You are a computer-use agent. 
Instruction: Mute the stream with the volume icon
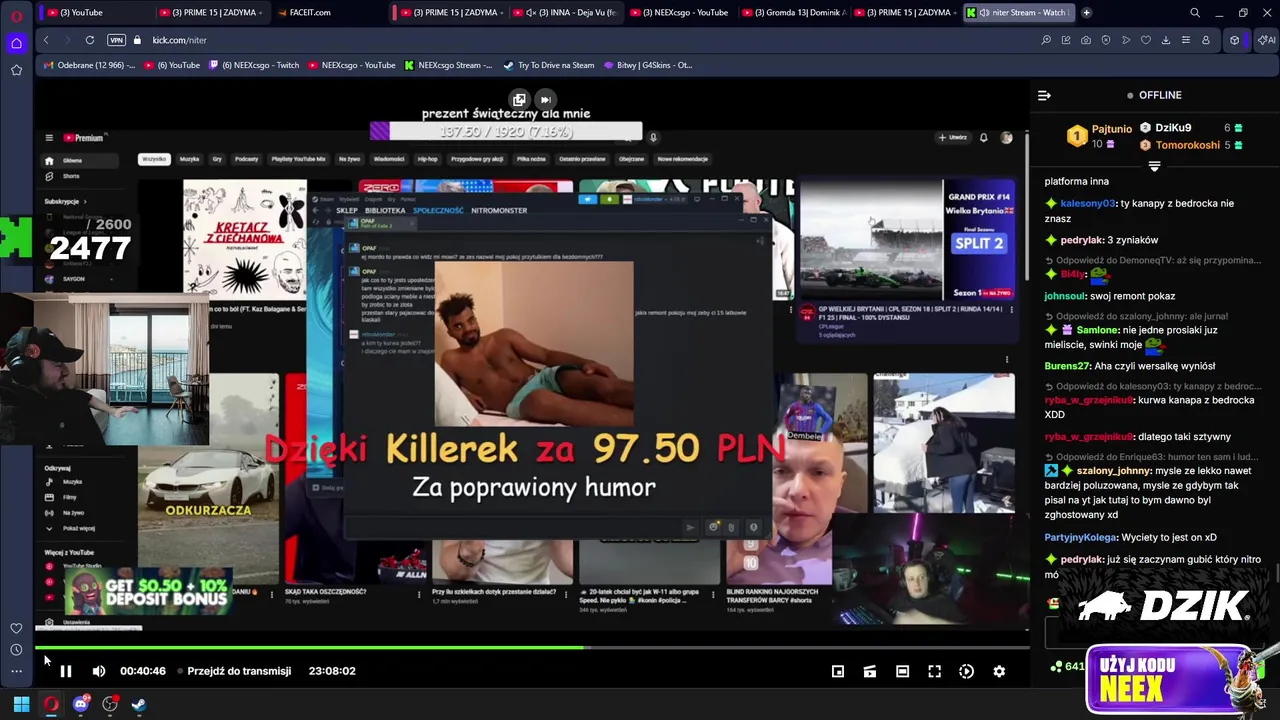coord(99,671)
